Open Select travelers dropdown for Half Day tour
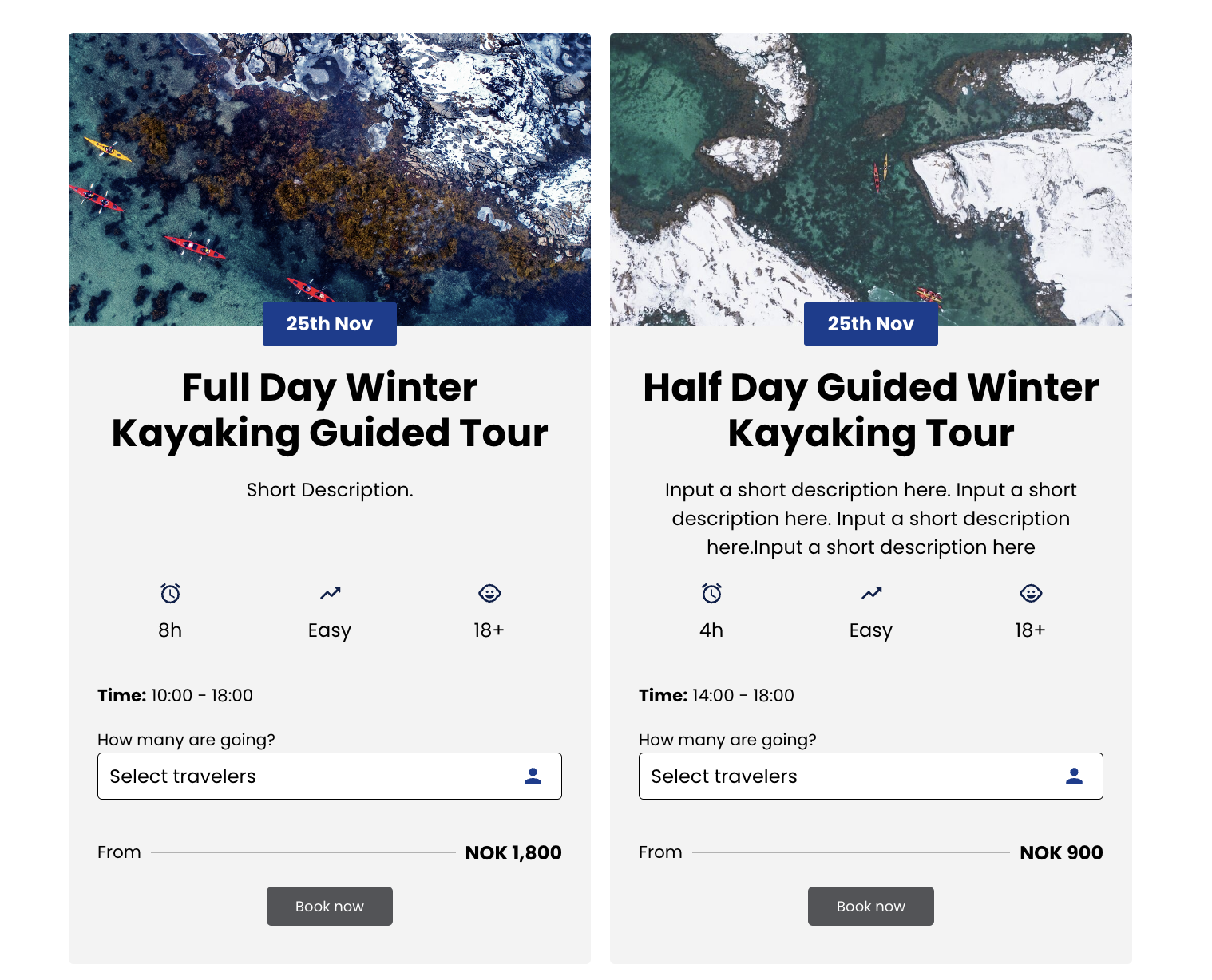 point(871,776)
